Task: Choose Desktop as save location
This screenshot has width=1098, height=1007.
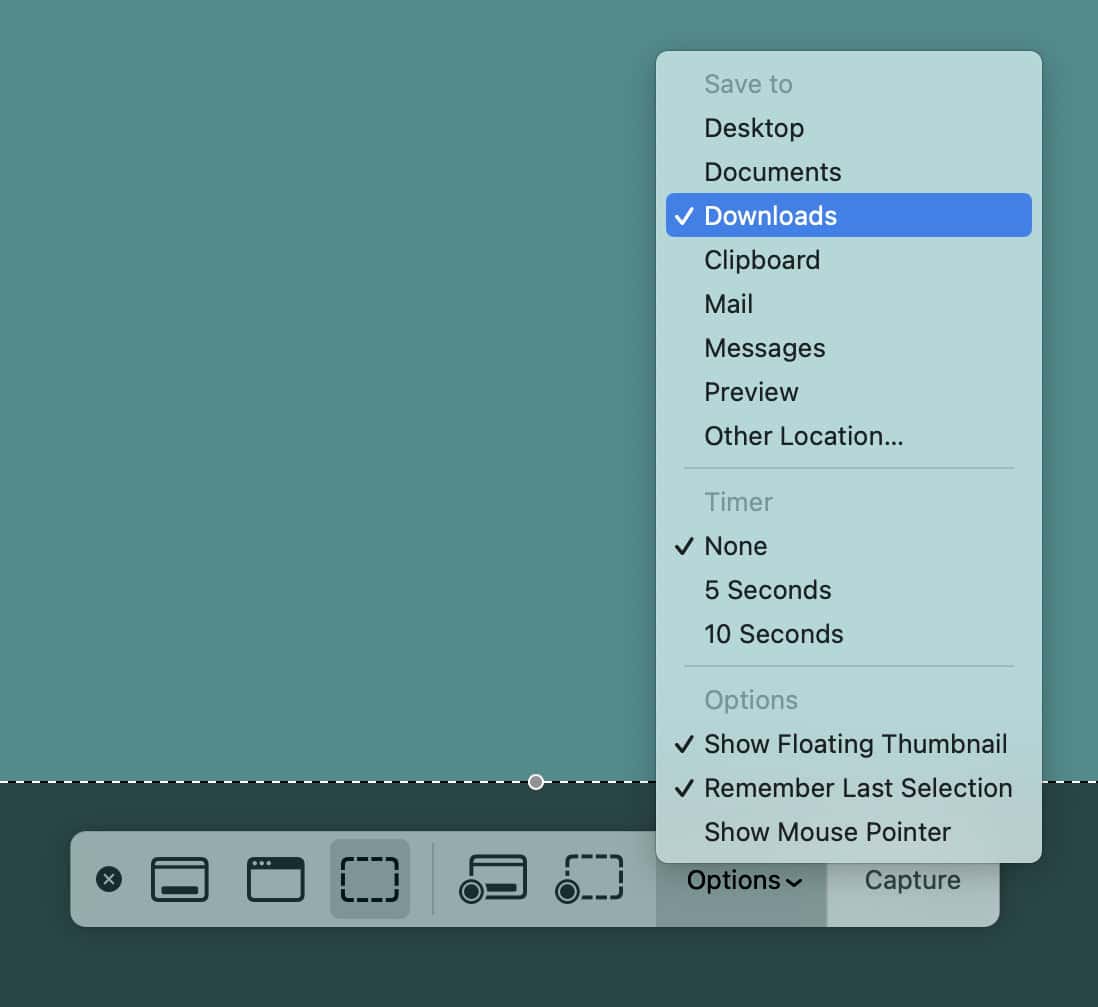Action: [754, 127]
